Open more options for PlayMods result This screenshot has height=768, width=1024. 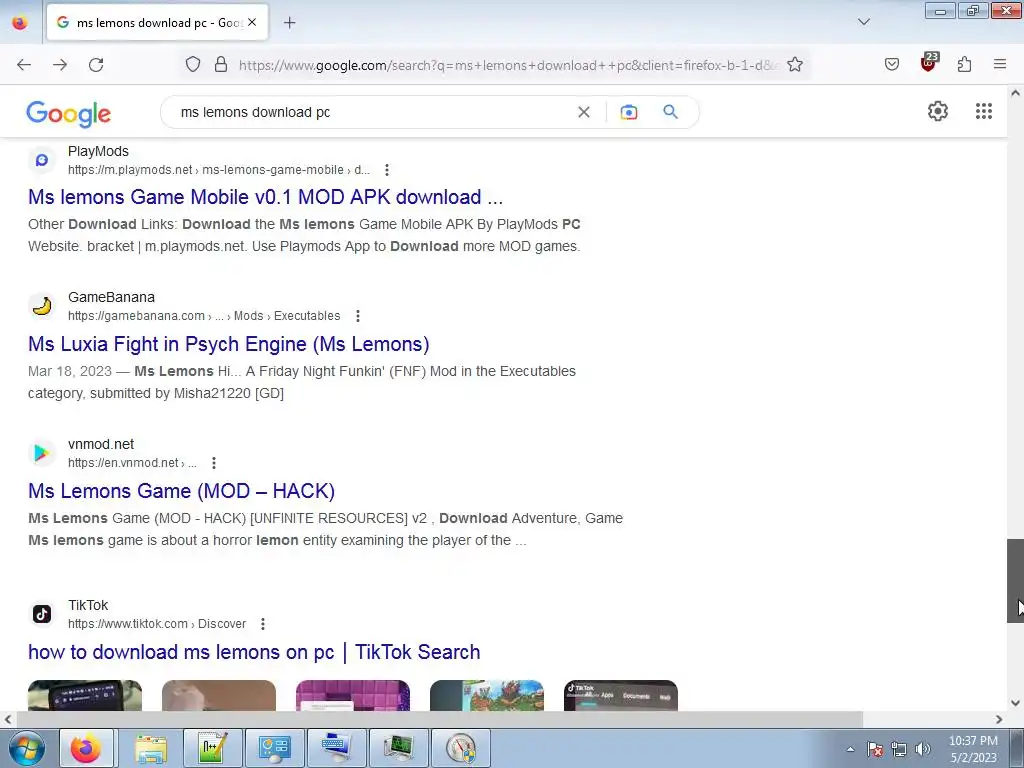(x=387, y=170)
